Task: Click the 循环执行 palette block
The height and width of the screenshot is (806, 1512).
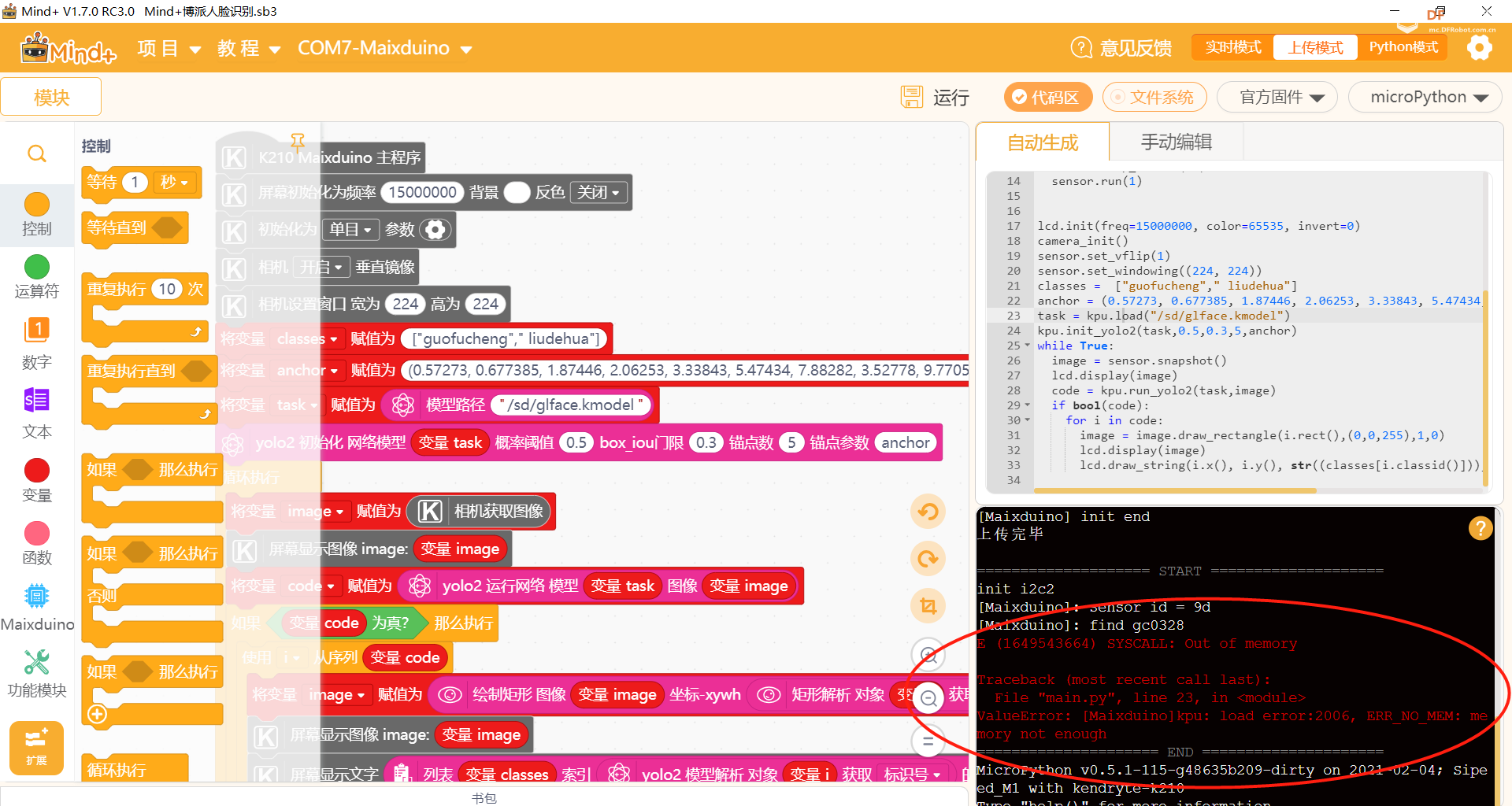Action: [135, 769]
